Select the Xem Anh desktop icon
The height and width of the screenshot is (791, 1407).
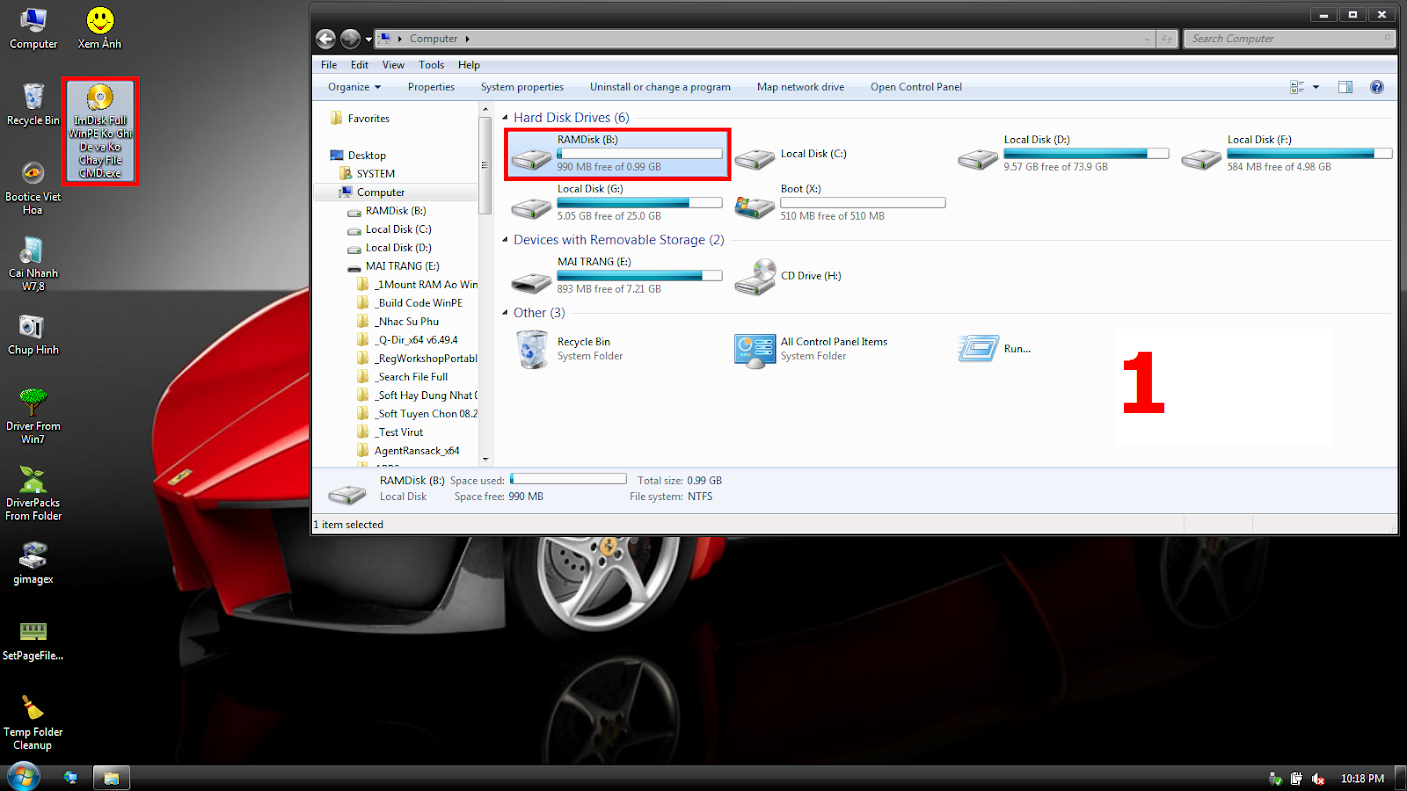click(x=99, y=28)
